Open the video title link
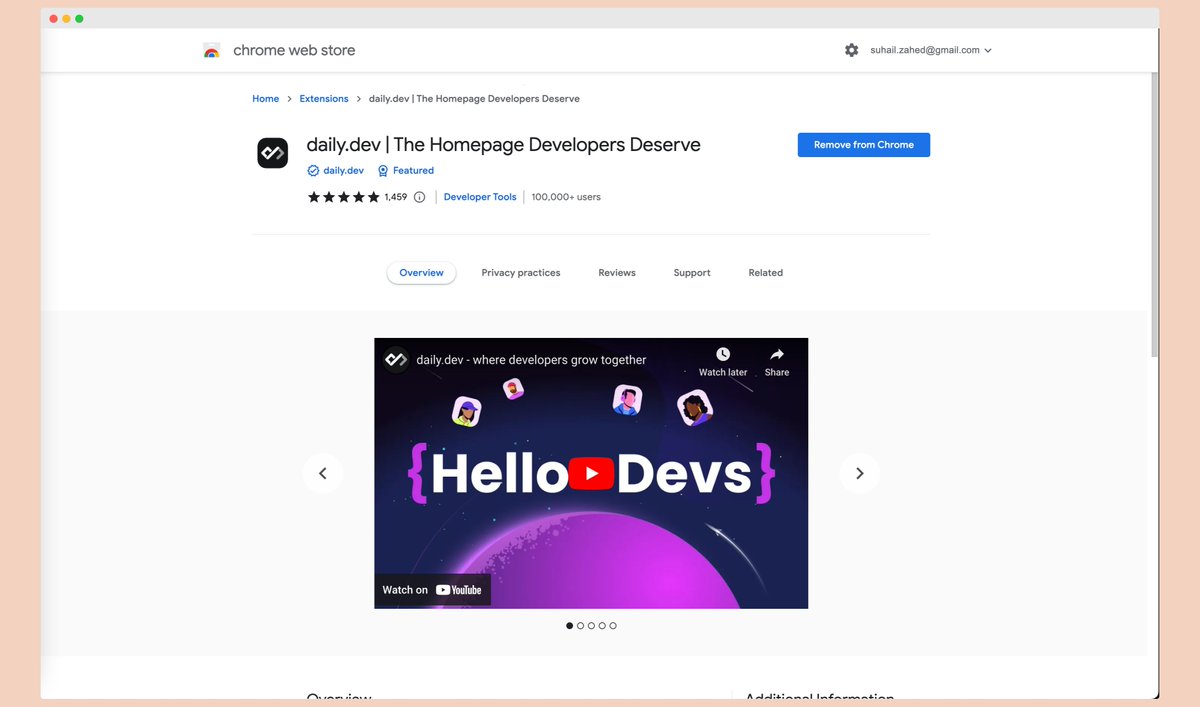Viewport: 1200px width, 707px height. click(x=531, y=360)
